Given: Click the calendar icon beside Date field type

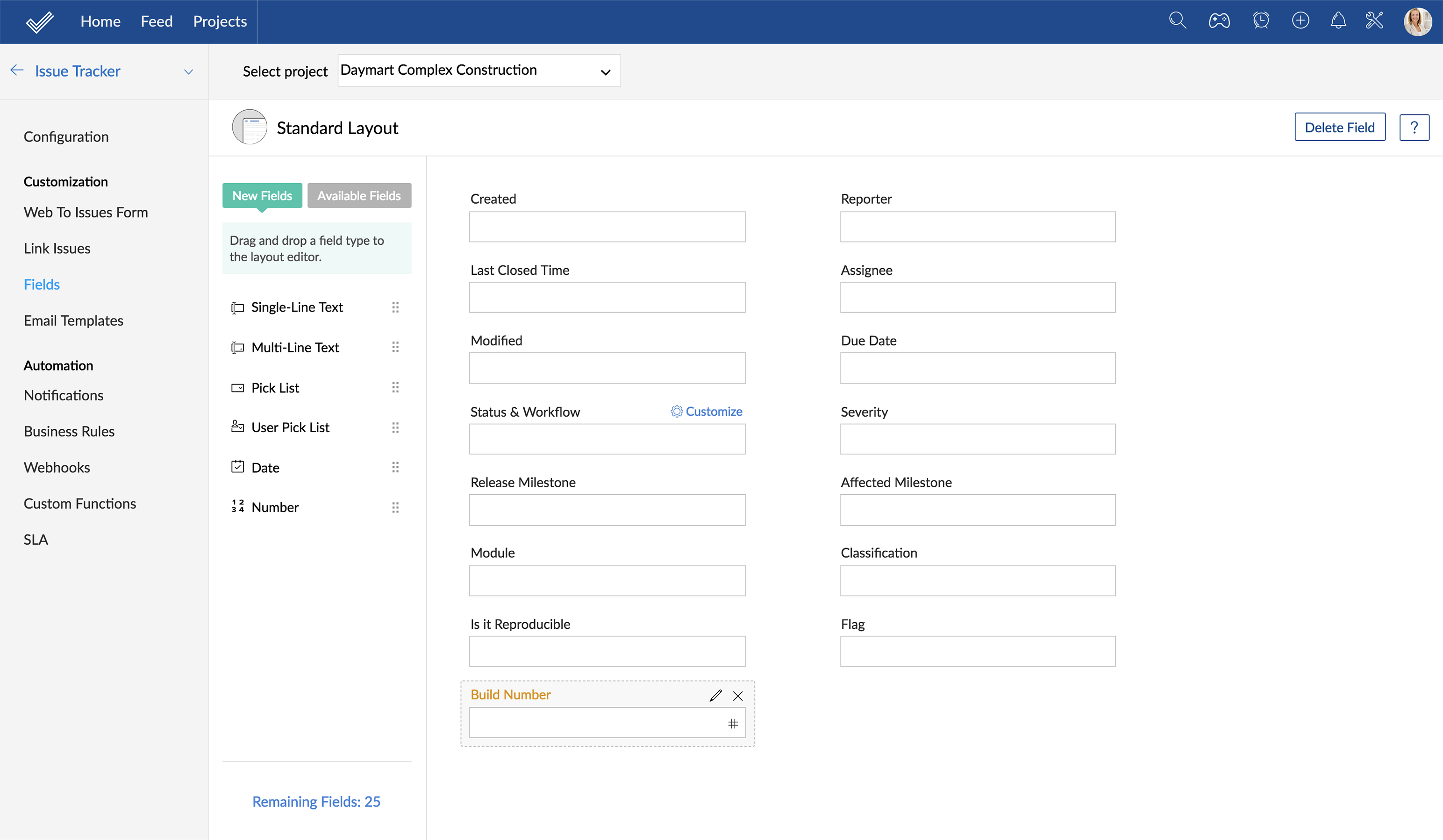Looking at the screenshot, I should [237, 467].
